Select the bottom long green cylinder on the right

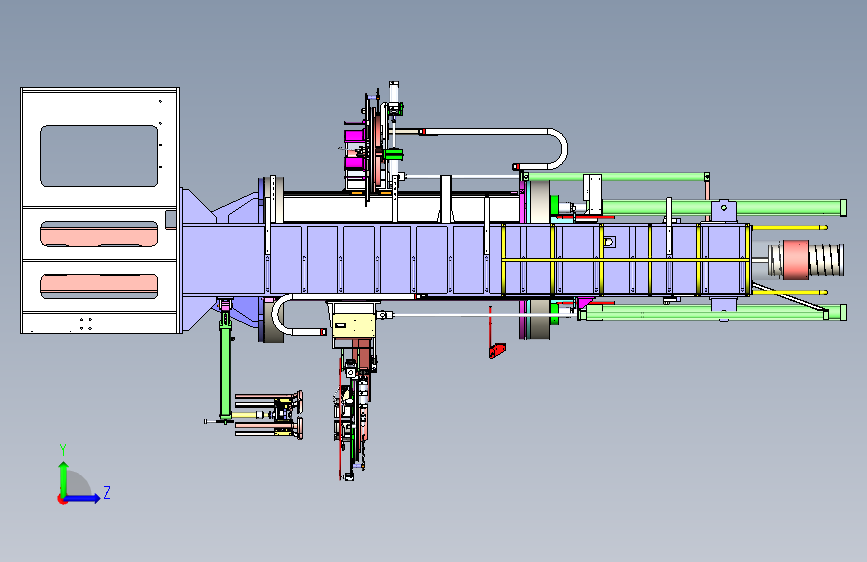click(713, 314)
